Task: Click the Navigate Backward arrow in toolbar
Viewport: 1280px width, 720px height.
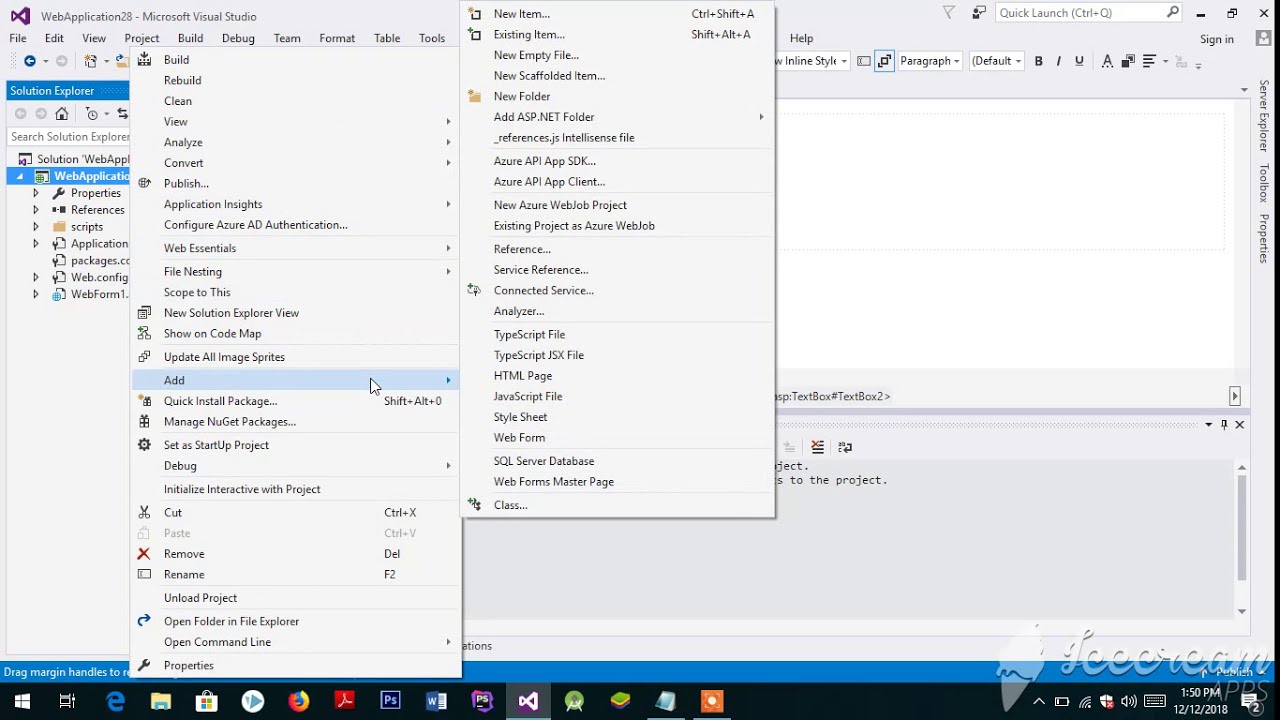Action: click(x=30, y=61)
